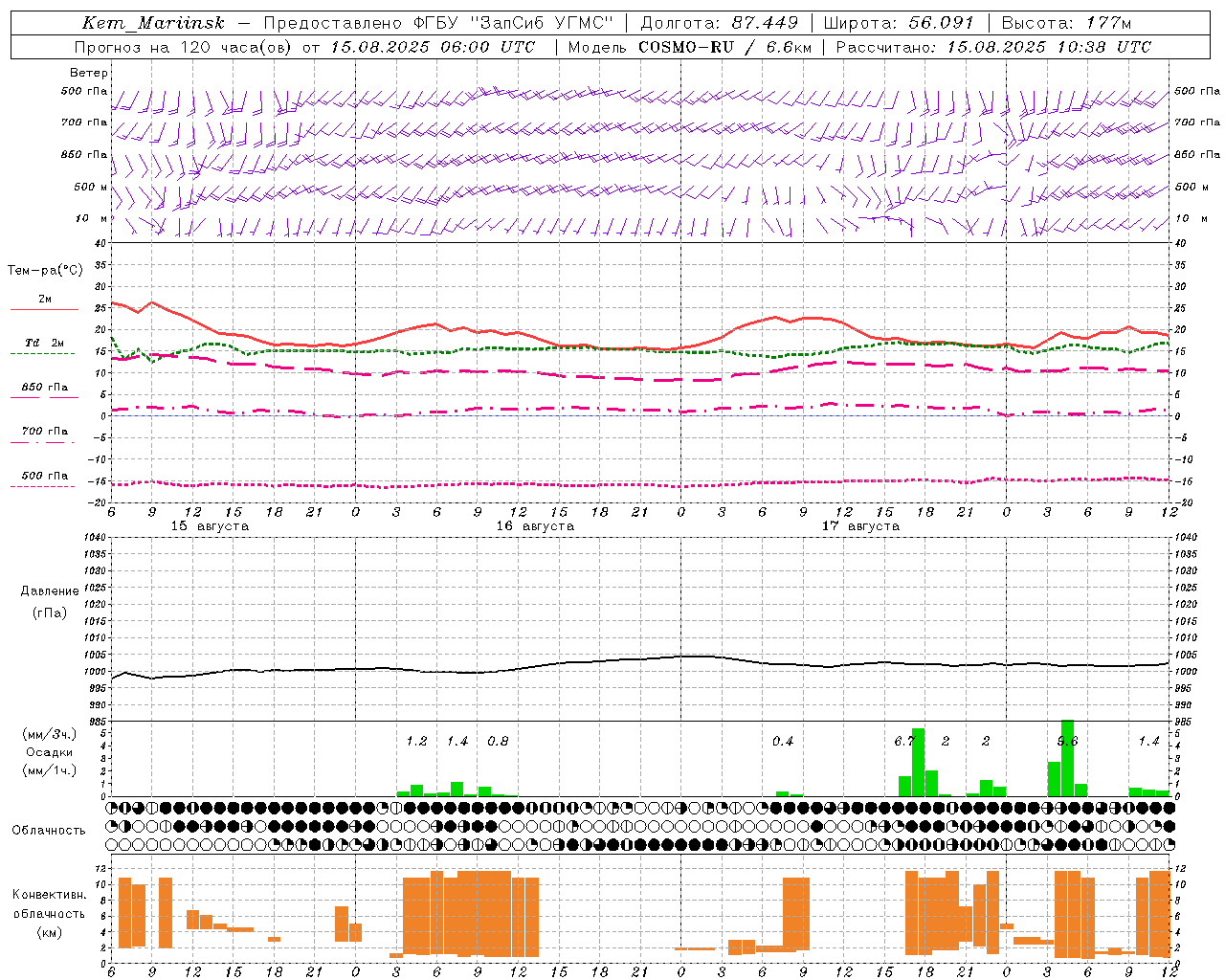The height and width of the screenshot is (980, 1225).
Task: Click the precipitation total 6.7
Action: 904,742
